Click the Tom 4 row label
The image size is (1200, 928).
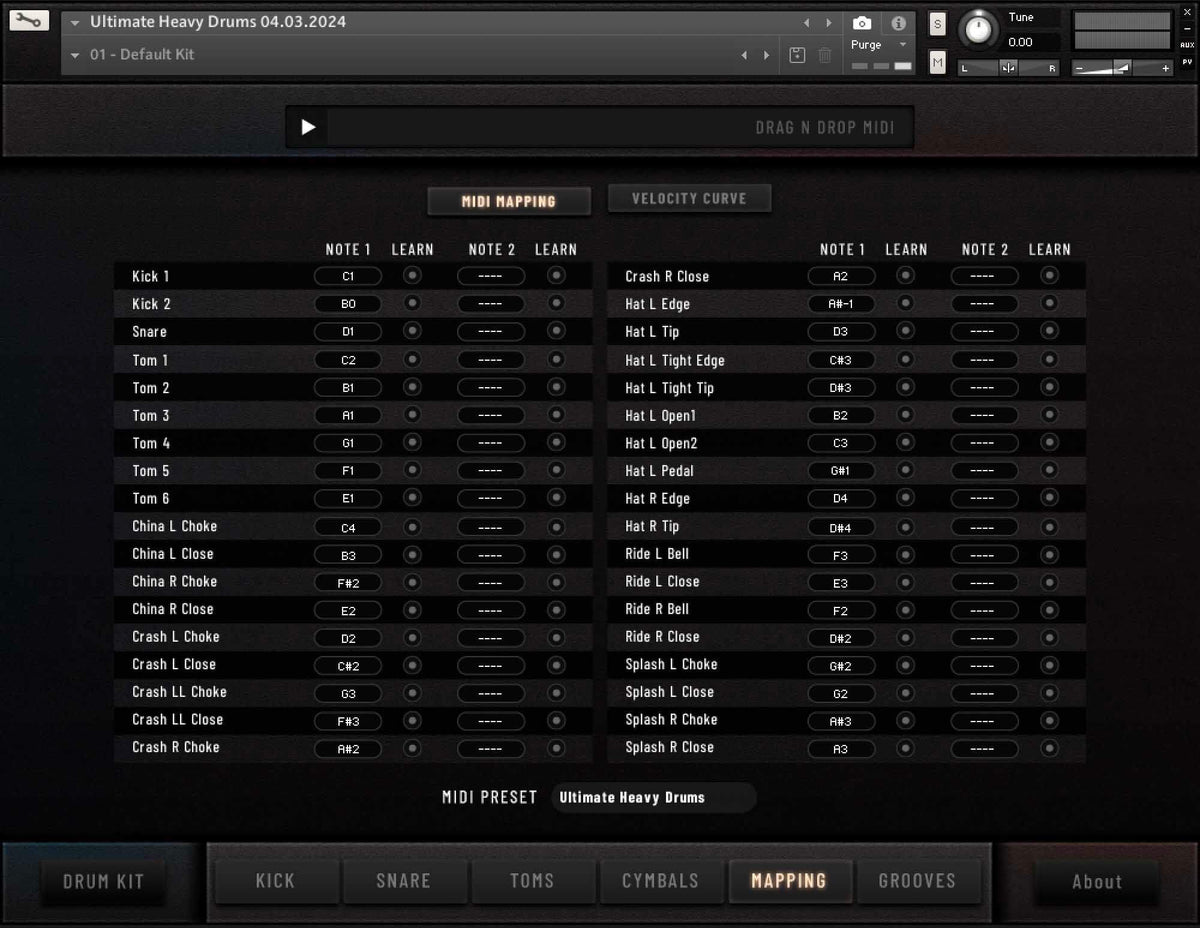151,442
